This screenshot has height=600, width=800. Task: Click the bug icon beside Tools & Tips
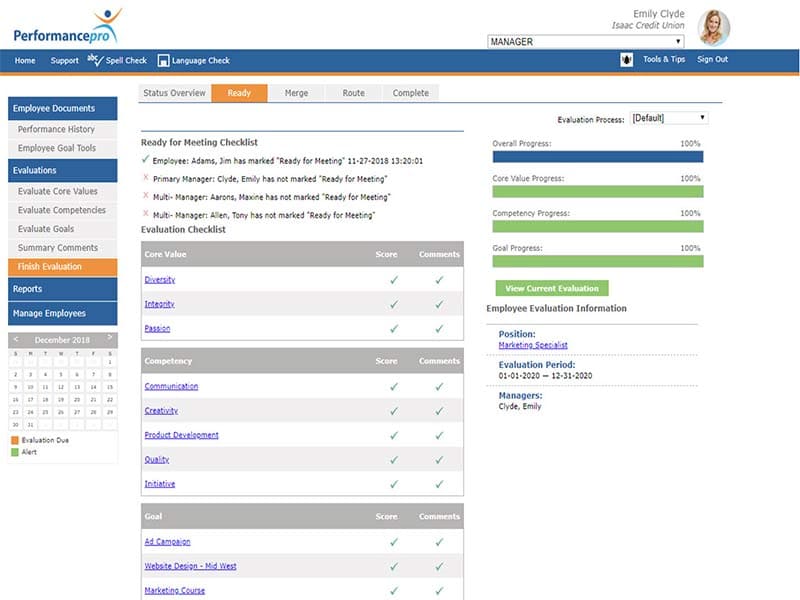626,60
